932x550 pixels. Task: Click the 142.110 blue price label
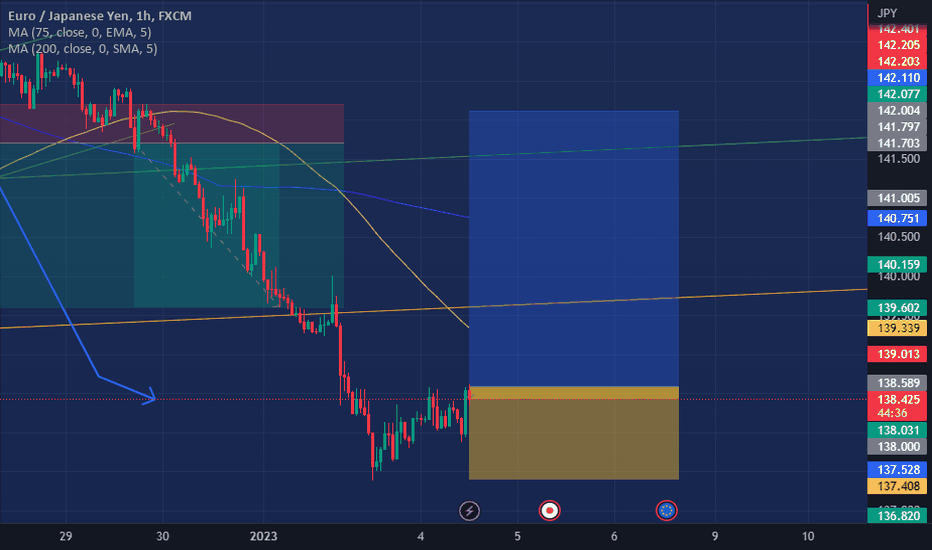point(898,78)
